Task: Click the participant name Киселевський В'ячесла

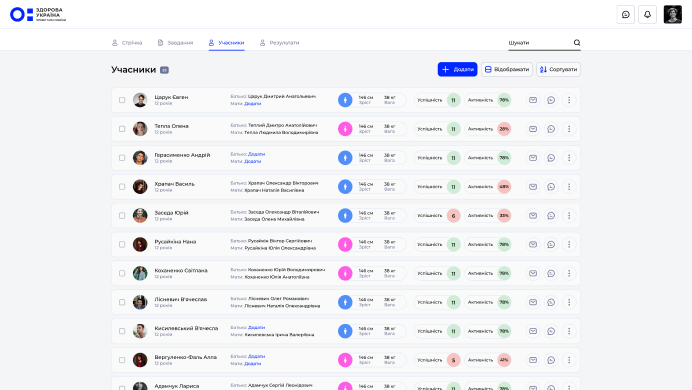Action: [x=186, y=328]
